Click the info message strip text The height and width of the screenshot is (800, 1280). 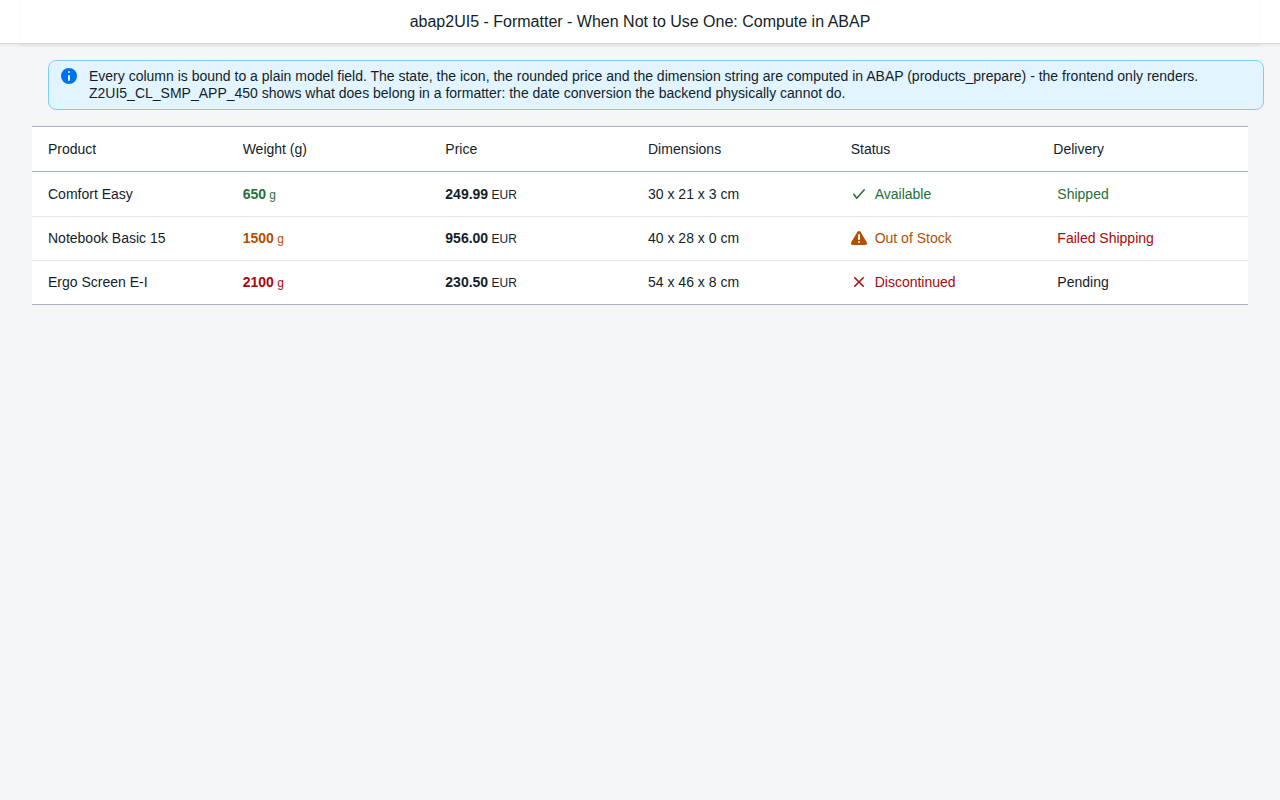pos(643,85)
